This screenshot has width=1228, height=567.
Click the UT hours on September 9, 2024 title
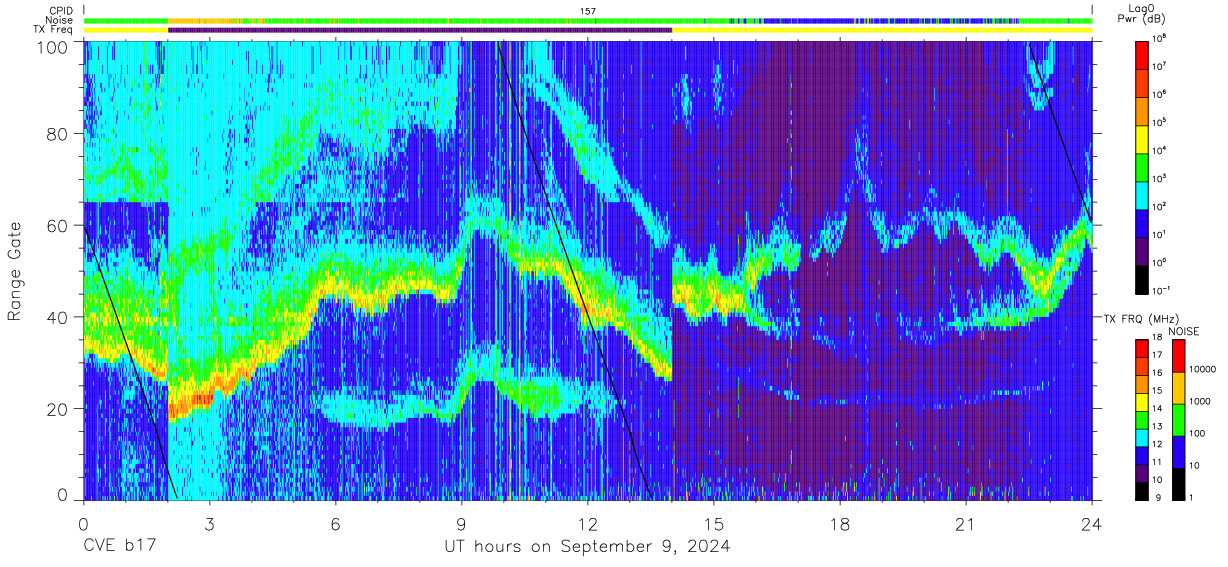[587, 547]
